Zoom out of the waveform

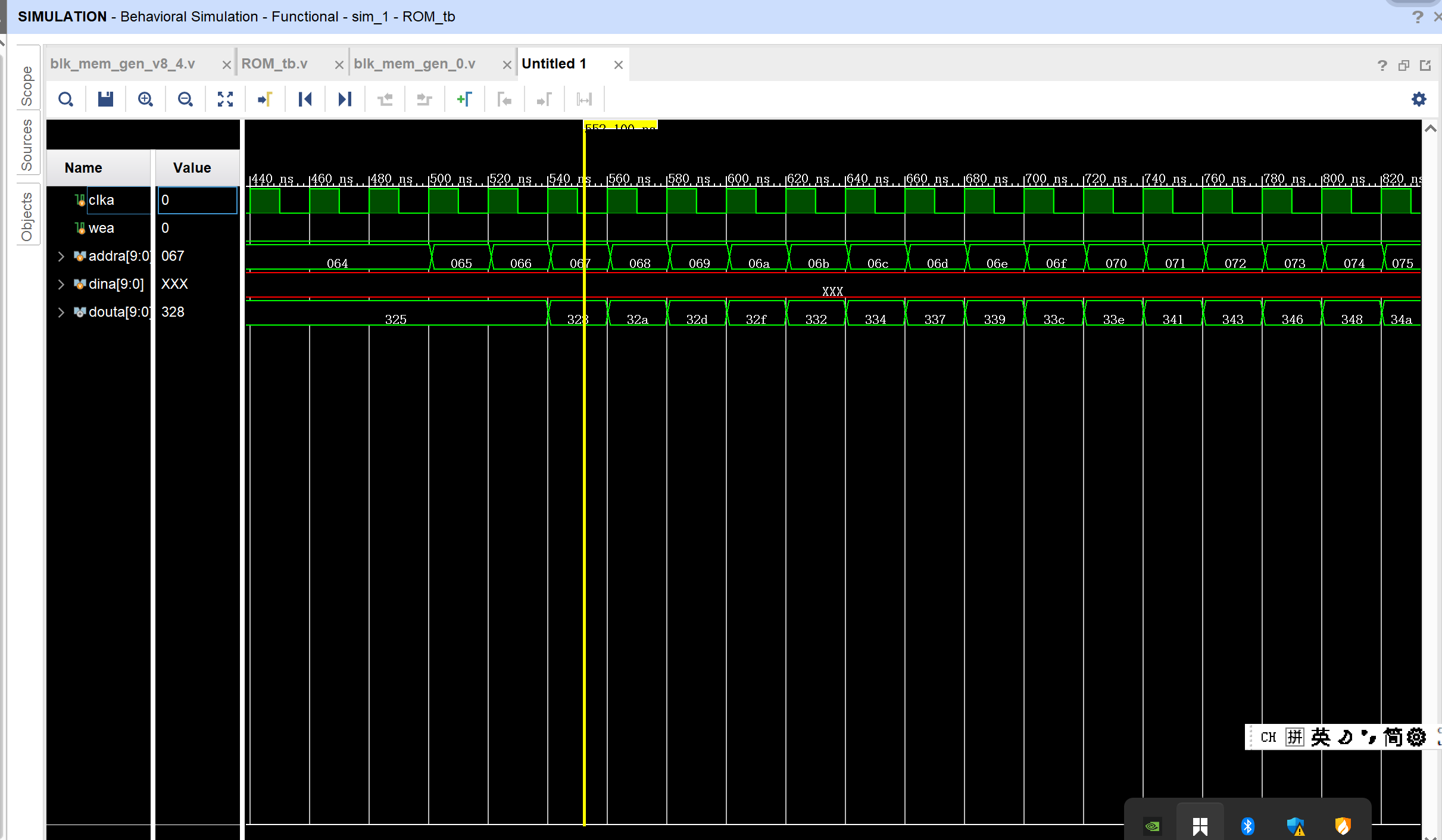[x=185, y=99]
